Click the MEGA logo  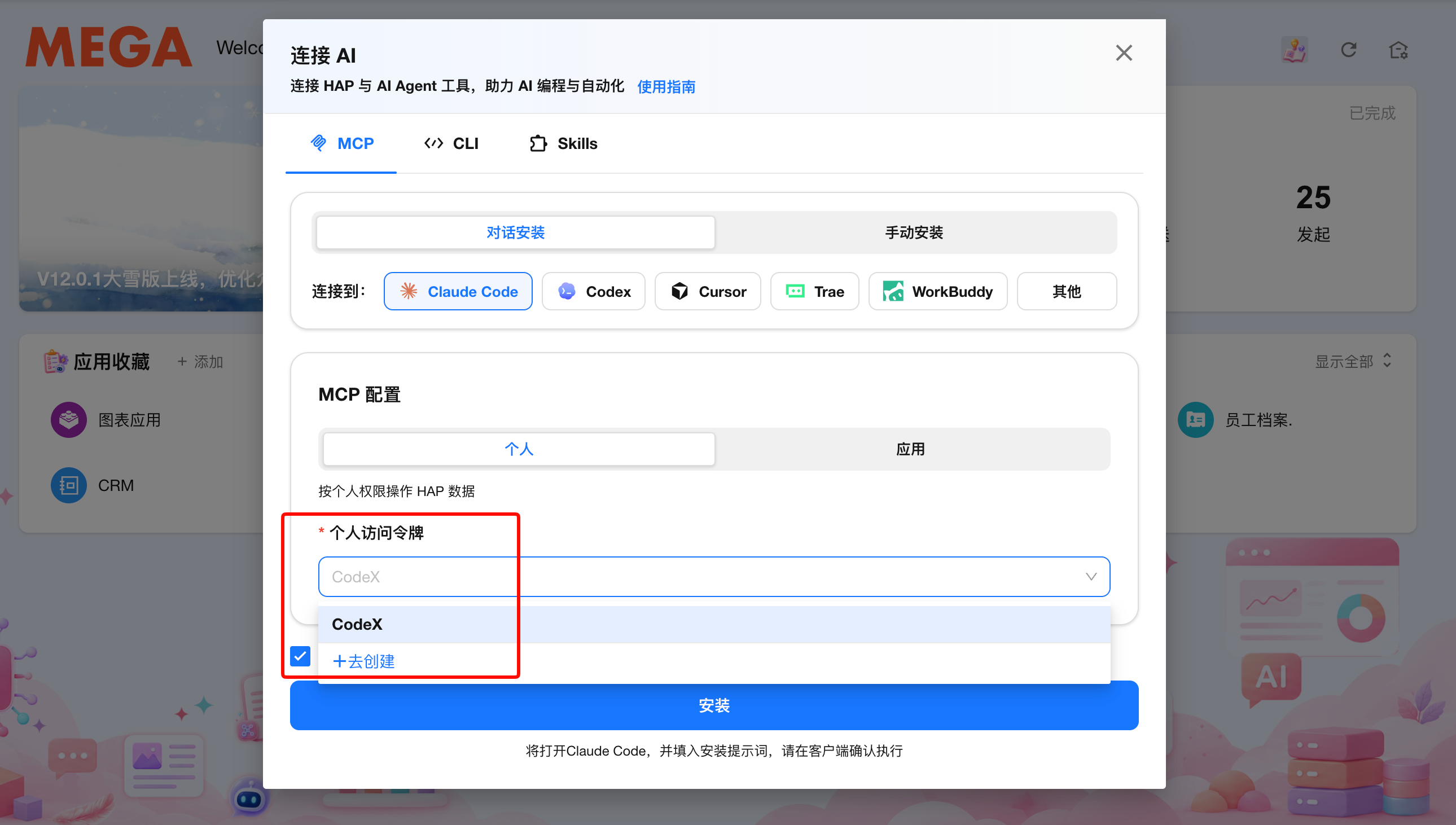(109, 47)
